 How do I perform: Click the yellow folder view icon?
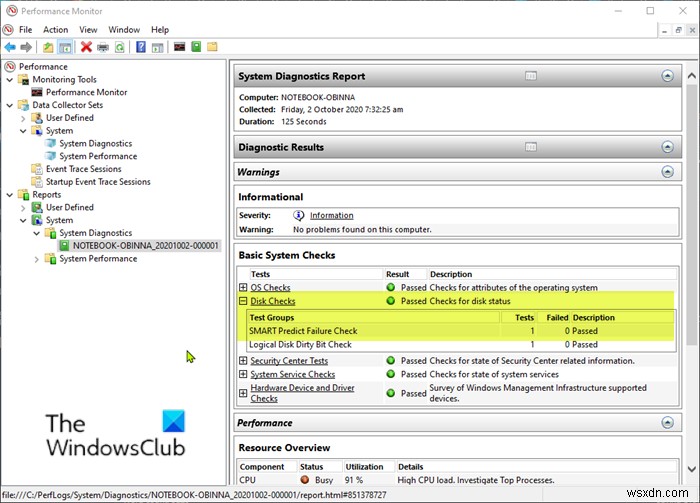coord(212,46)
